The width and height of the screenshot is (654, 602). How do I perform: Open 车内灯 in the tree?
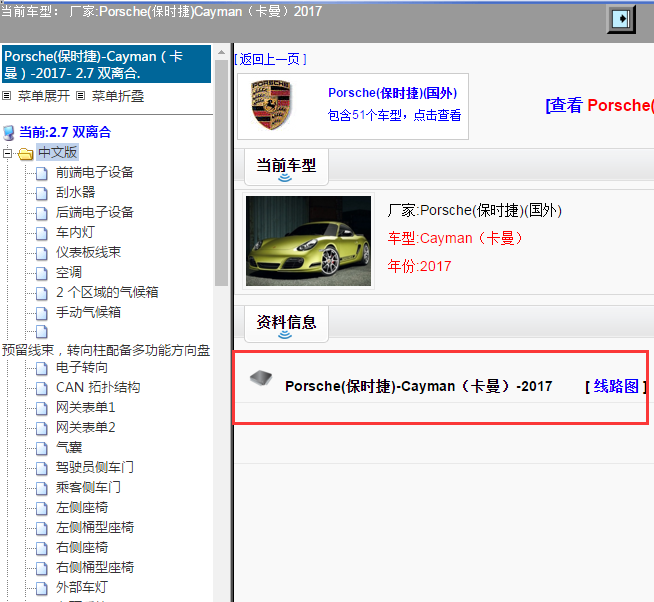tap(75, 232)
